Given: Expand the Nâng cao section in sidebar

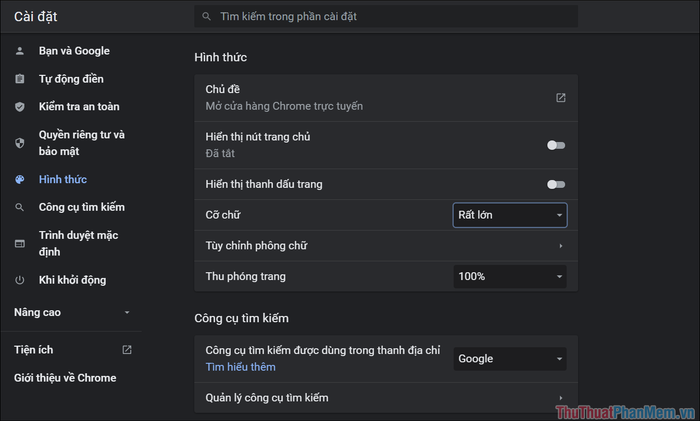Looking at the screenshot, I should [x=71, y=313].
